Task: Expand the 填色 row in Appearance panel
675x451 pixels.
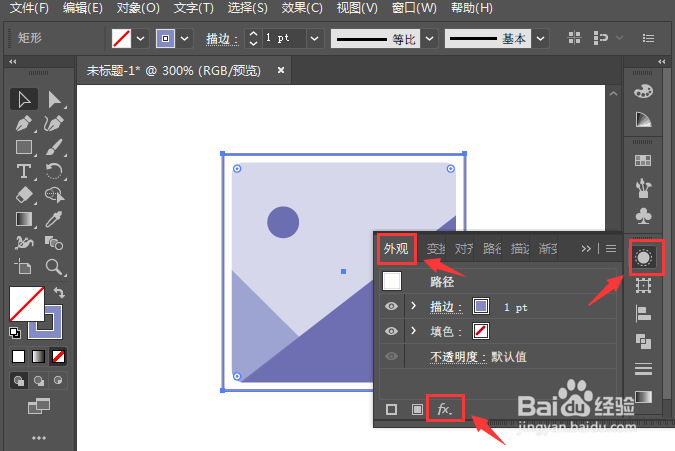Action: pyautogui.click(x=414, y=331)
